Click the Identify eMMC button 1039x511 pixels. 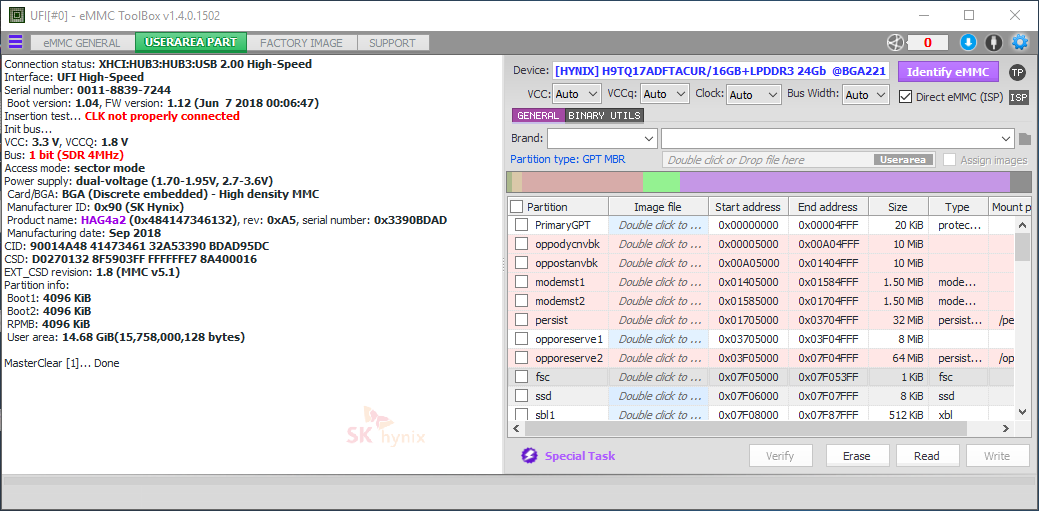[x=948, y=72]
